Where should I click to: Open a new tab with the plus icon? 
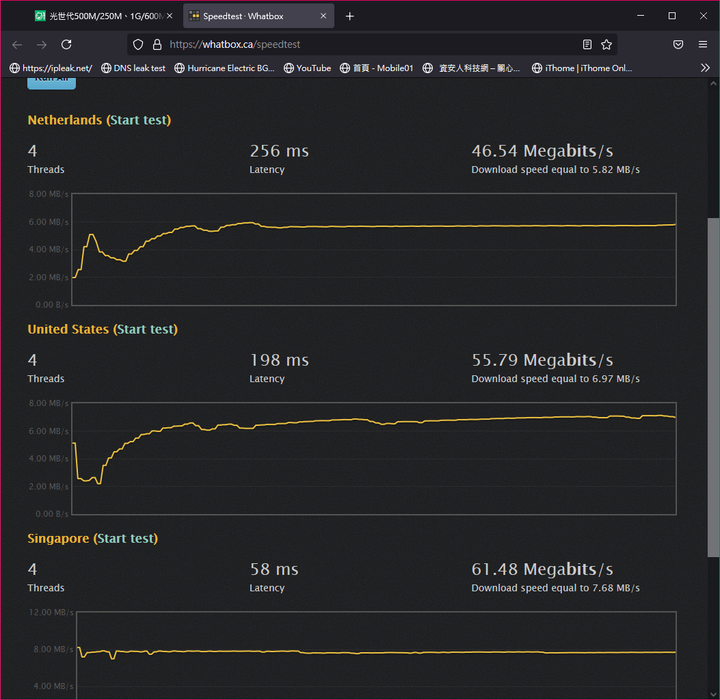[x=349, y=16]
